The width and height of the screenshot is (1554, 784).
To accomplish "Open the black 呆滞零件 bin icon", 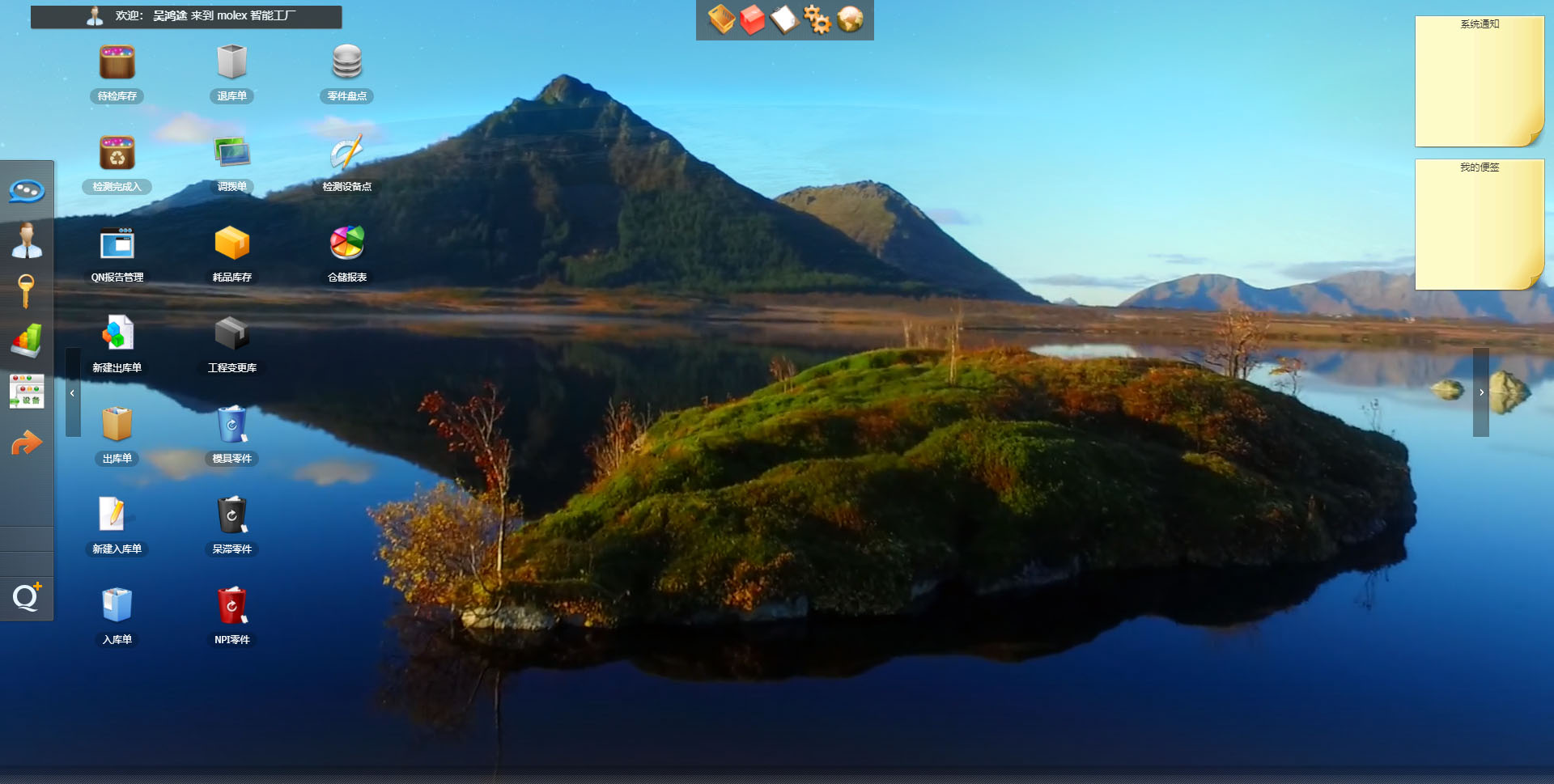I will coord(231,515).
